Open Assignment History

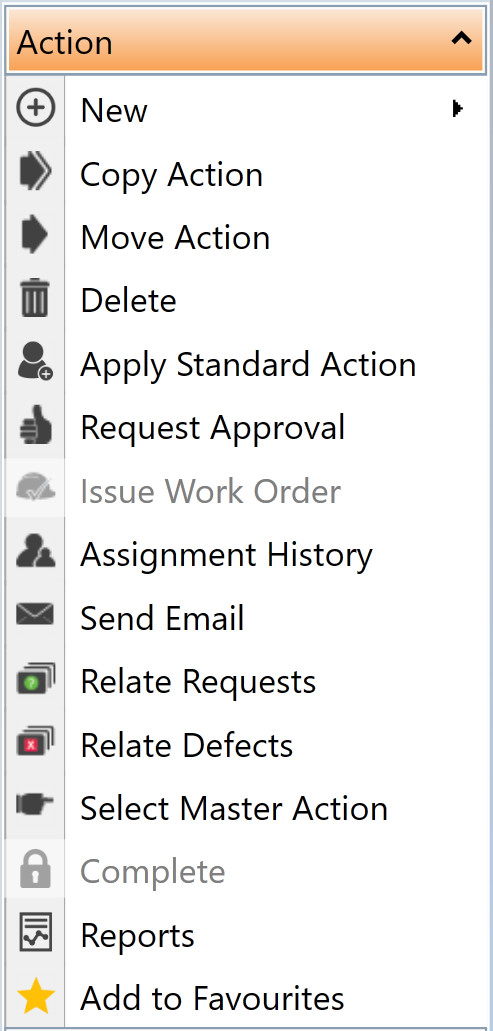(x=246, y=554)
